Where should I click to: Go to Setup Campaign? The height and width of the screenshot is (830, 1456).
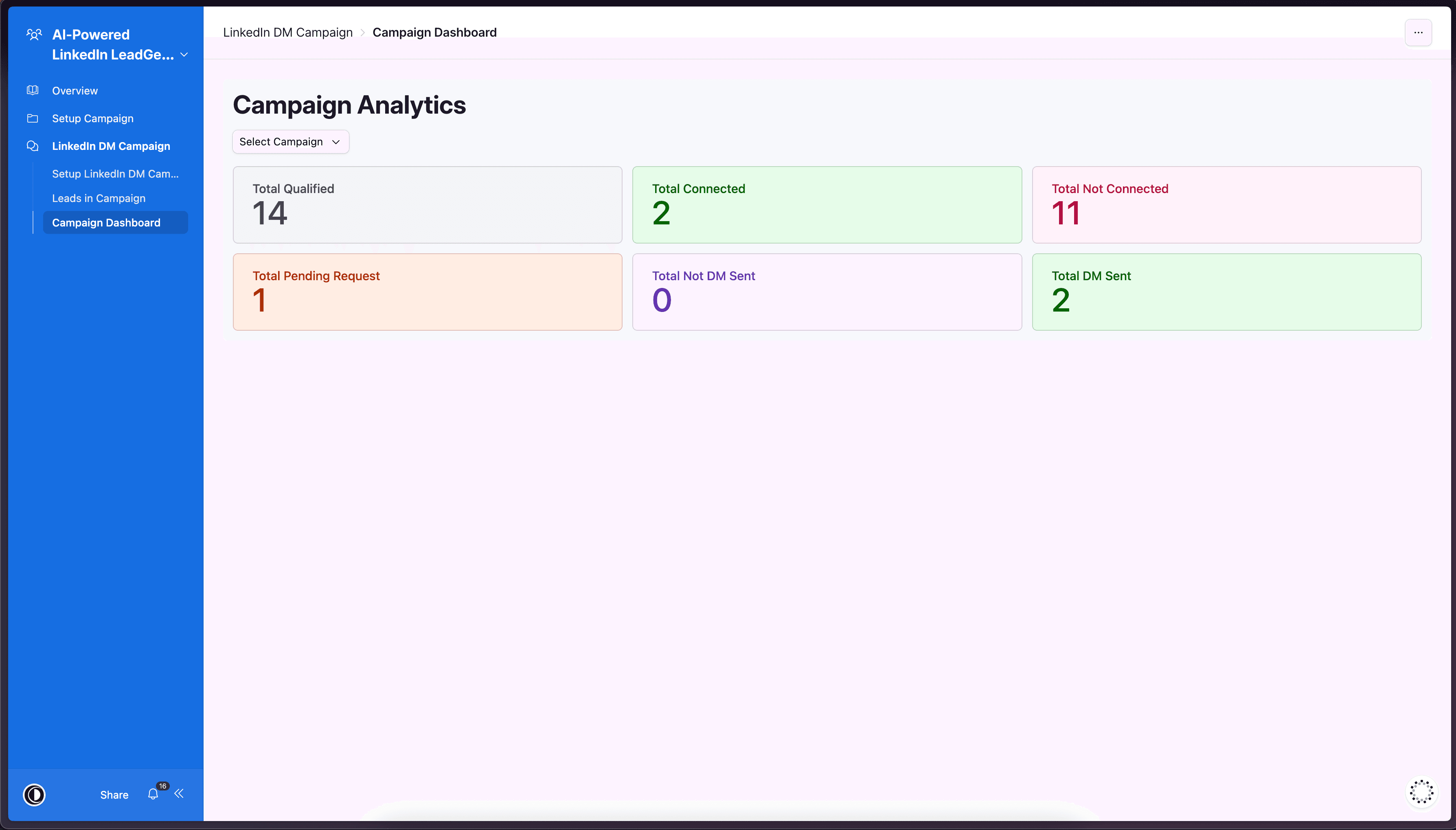tap(92, 119)
